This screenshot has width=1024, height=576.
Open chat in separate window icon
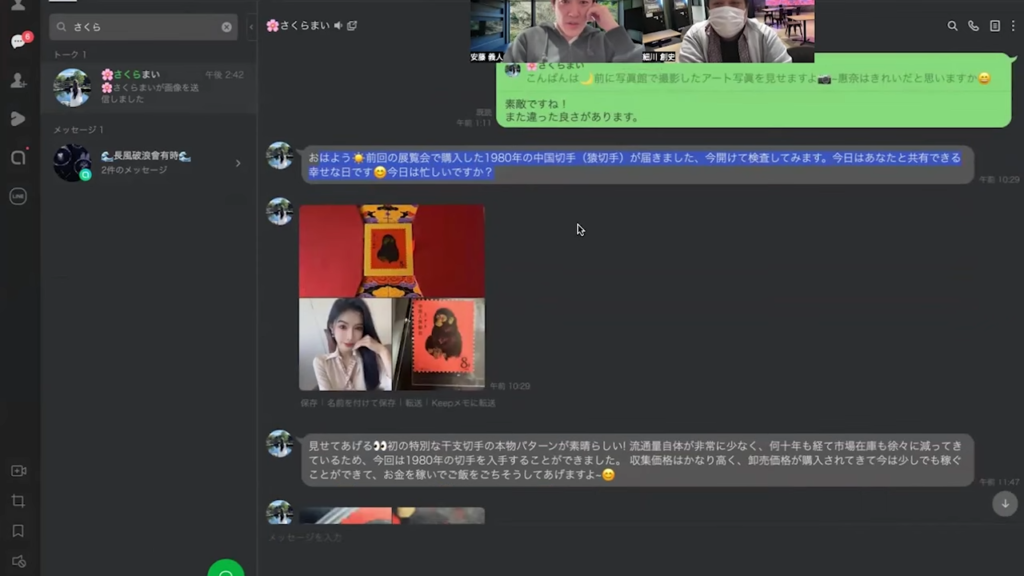click(x=352, y=25)
